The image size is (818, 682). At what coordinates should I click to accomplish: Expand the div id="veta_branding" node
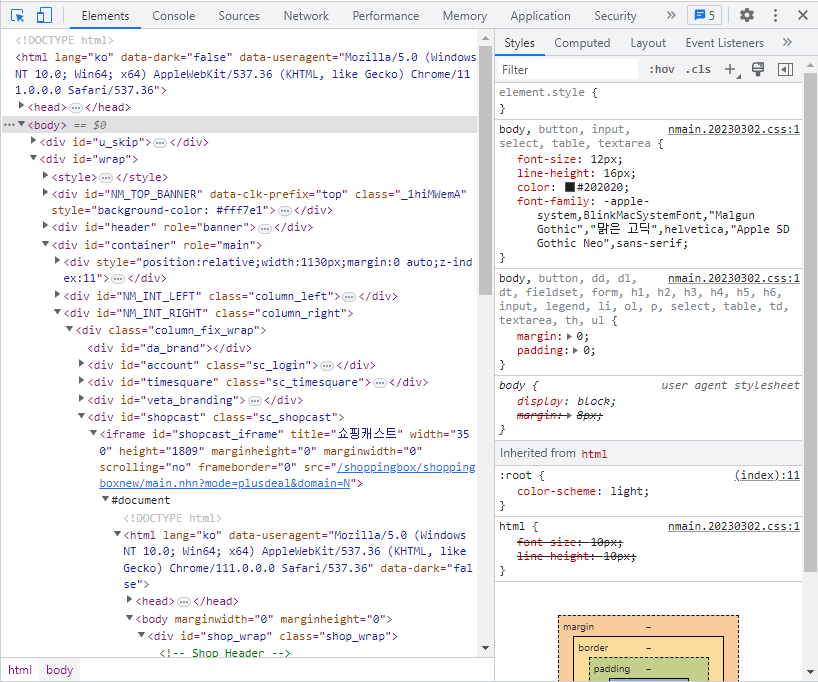[x=81, y=398]
